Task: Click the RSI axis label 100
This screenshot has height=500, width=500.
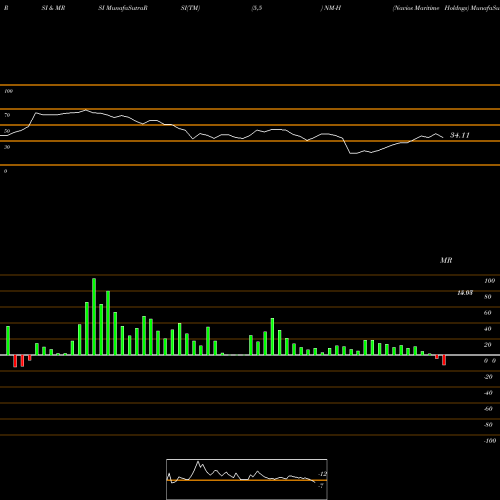Action: (8, 91)
